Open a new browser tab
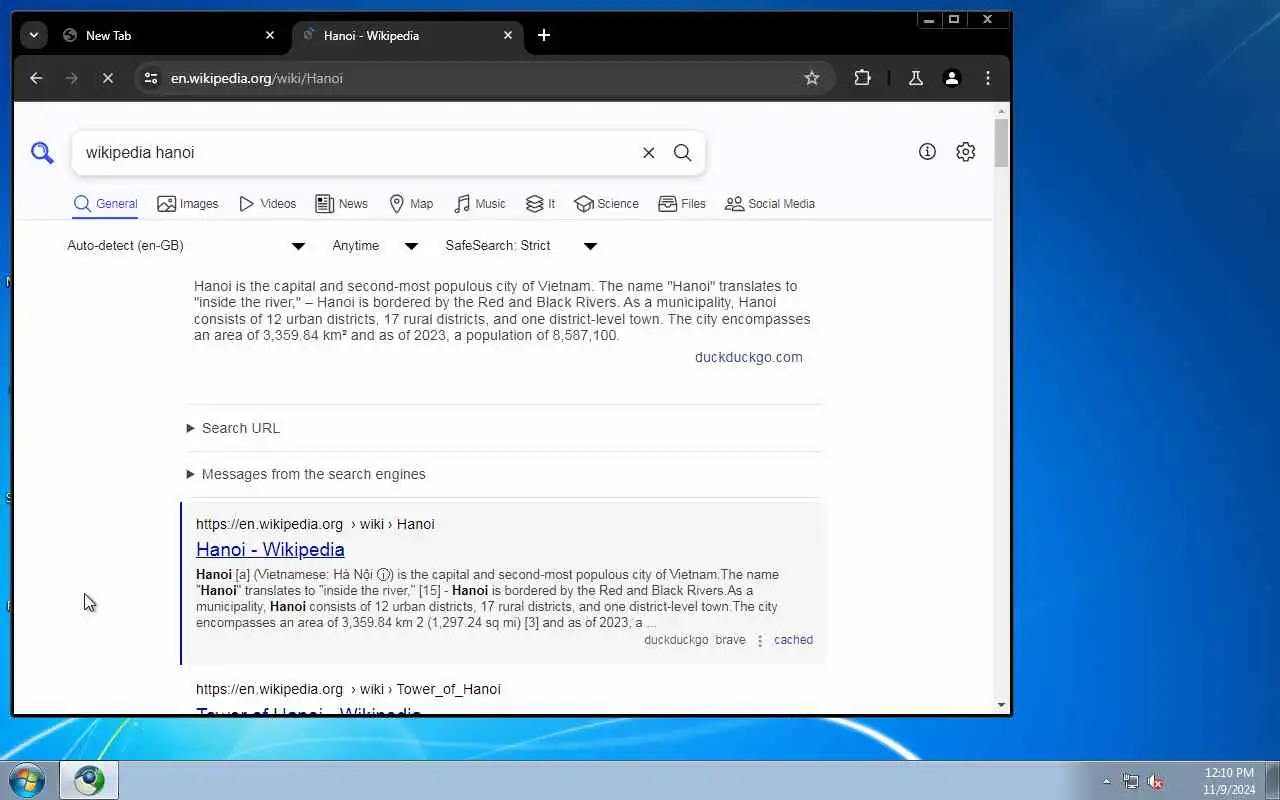 point(544,35)
